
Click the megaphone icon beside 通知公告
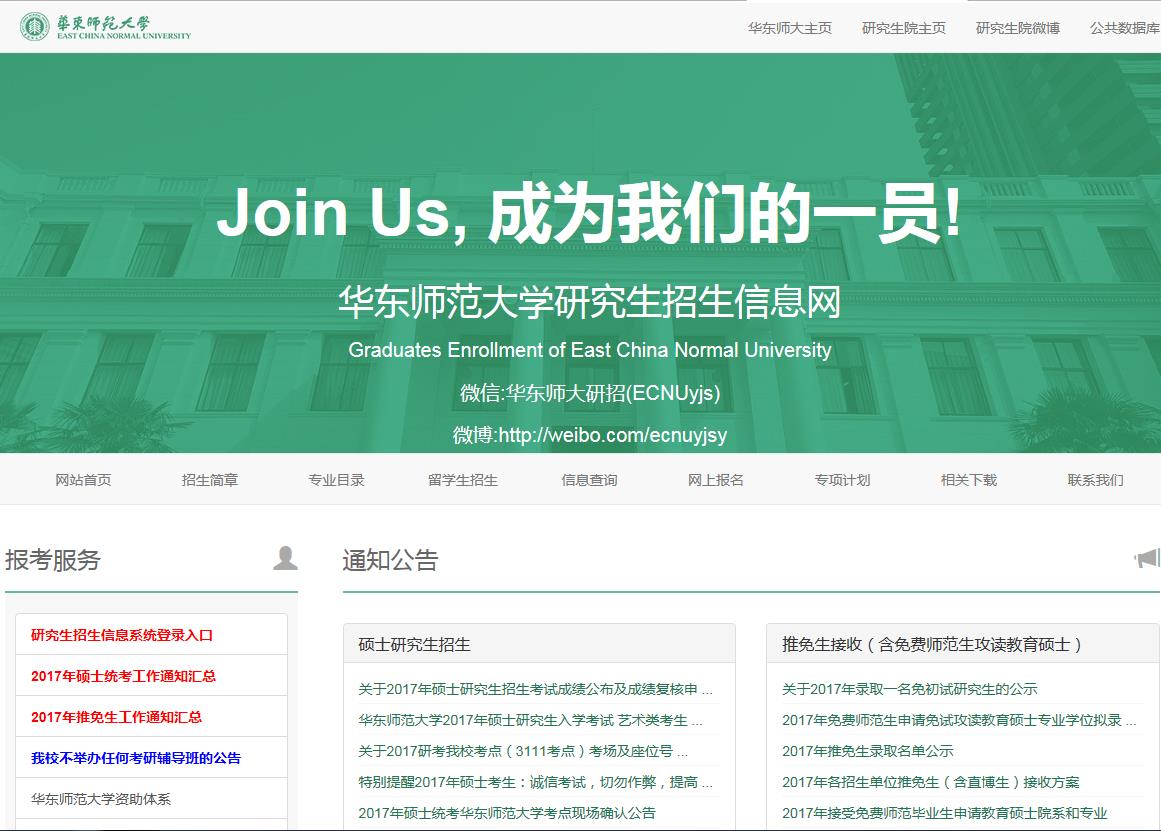coord(1147,558)
